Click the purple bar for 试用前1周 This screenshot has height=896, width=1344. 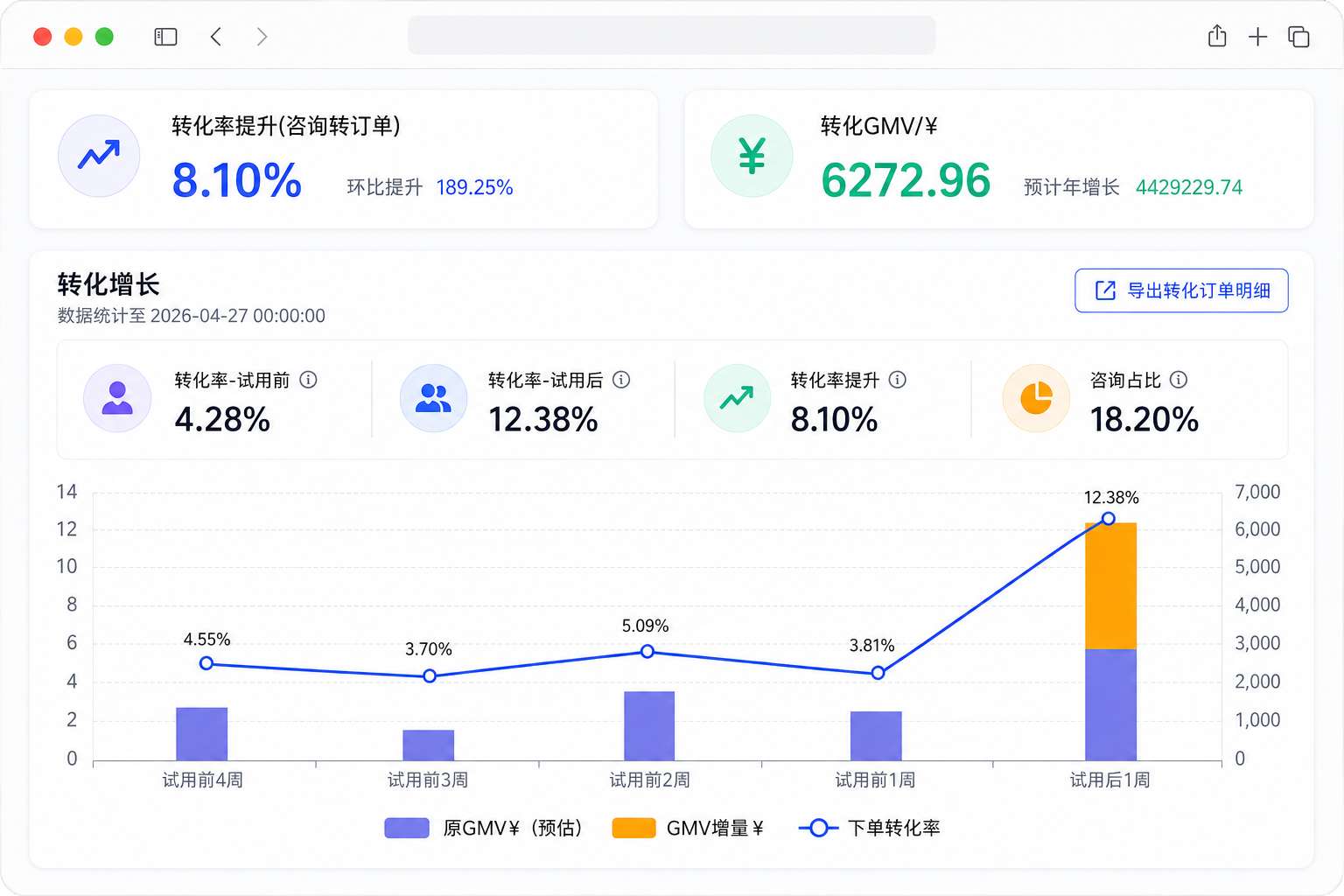(876, 736)
